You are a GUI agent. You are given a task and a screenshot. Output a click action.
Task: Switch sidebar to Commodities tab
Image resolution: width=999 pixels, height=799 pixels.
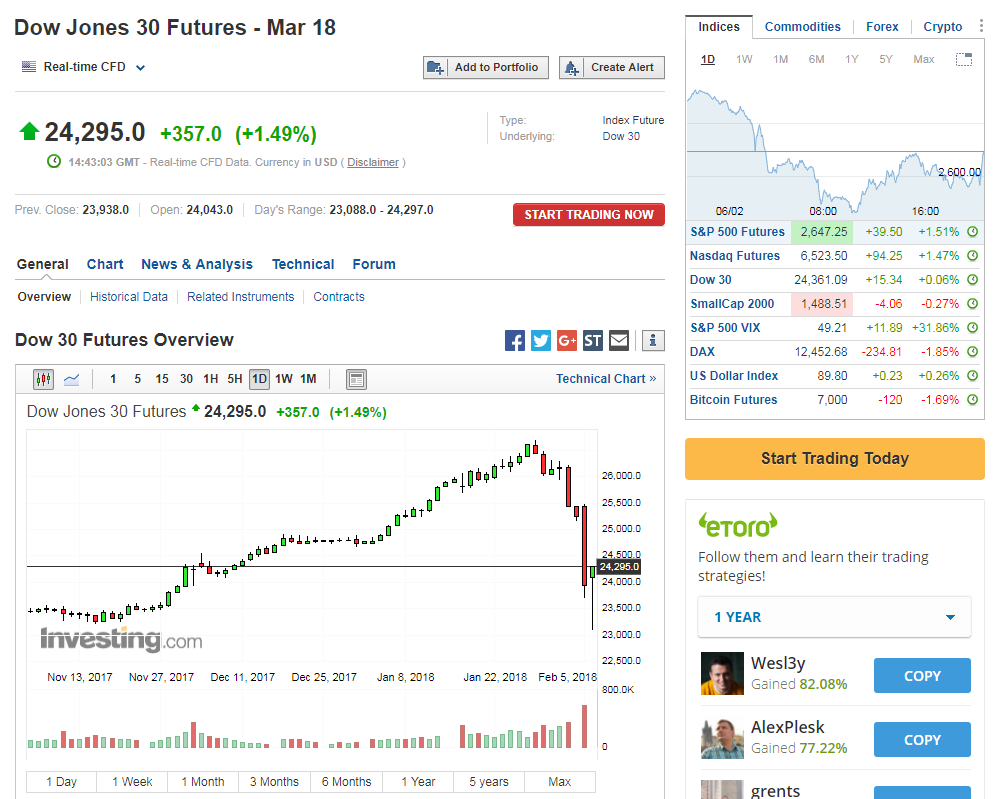click(802, 27)
